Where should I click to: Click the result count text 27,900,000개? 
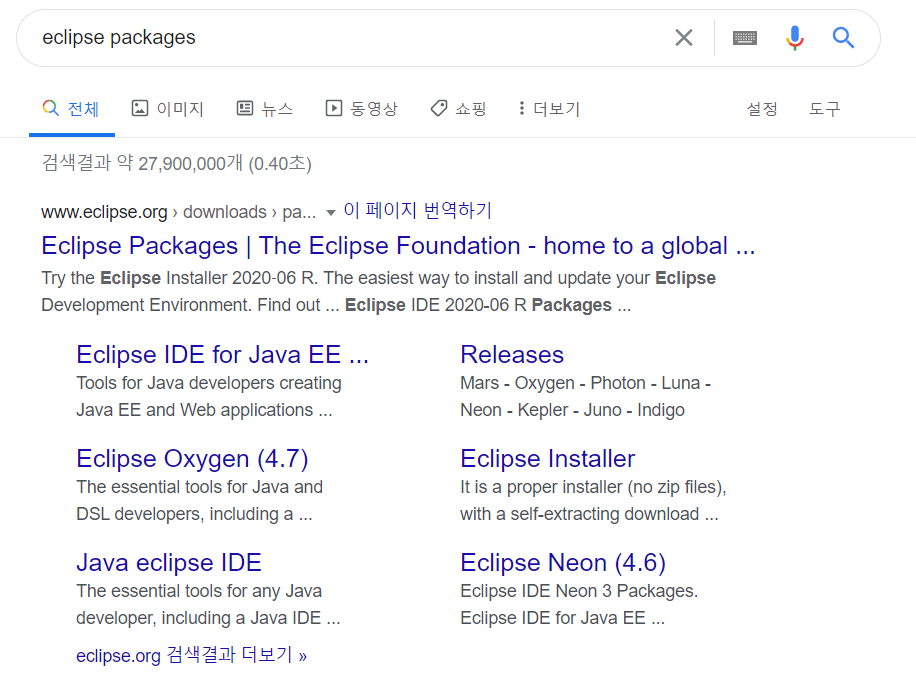[x=190, y=163]
